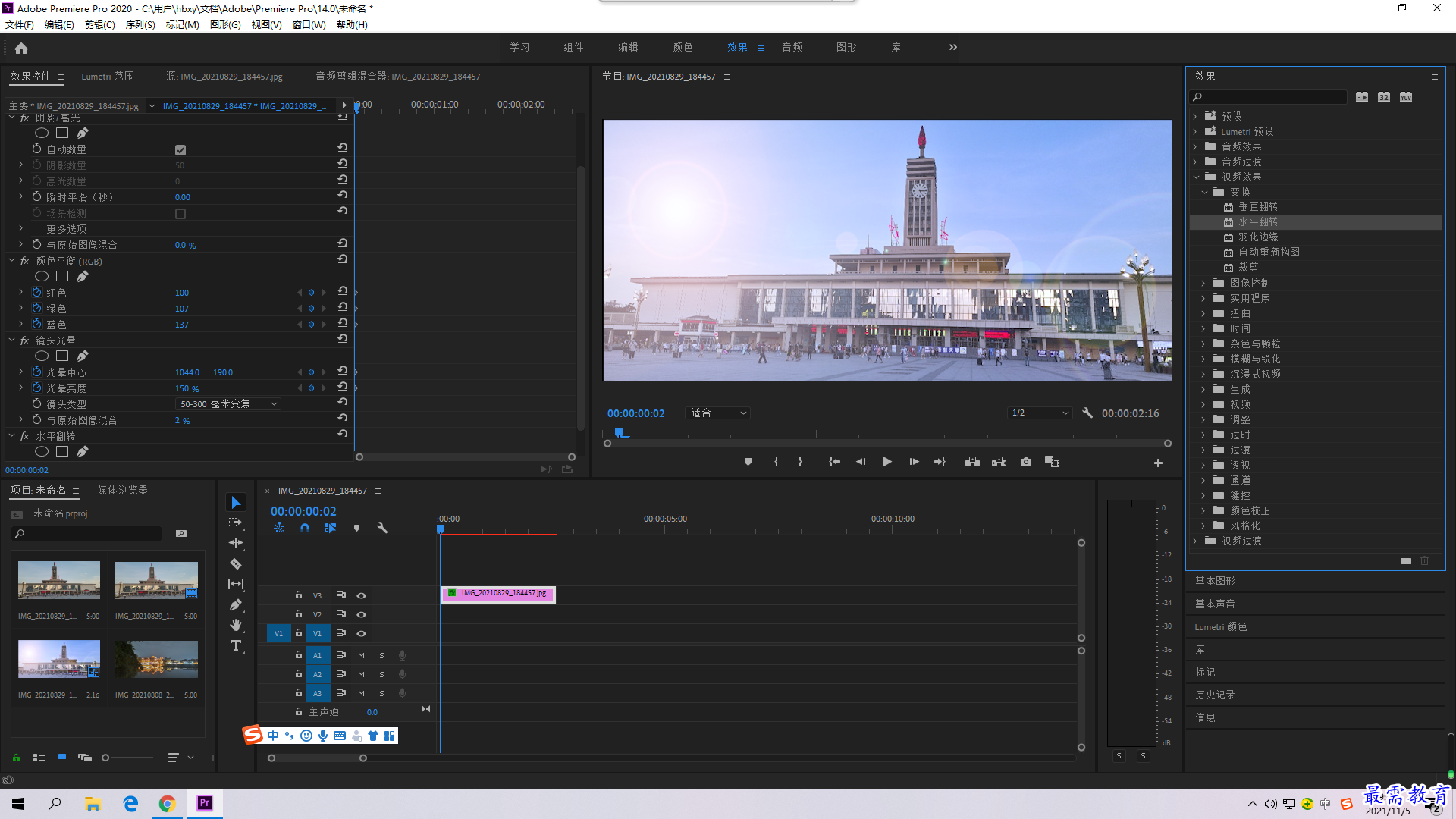Select the 垂直翻转 effect

1258,207
